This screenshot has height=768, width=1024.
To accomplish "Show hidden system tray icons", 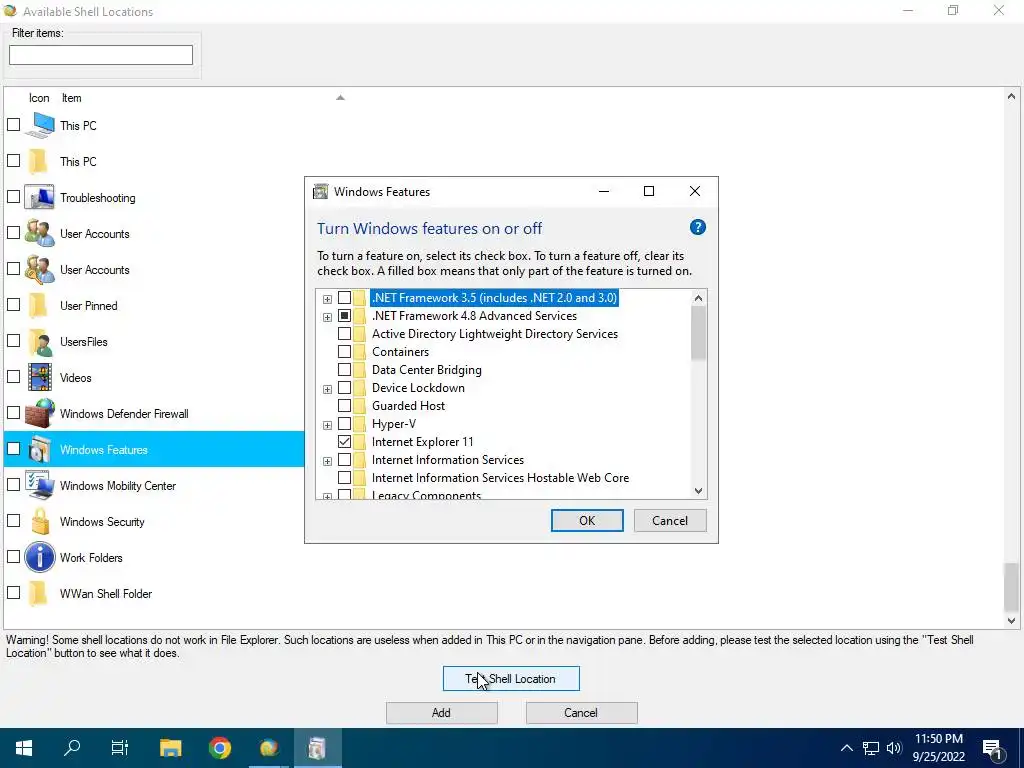I will [846, 748].
